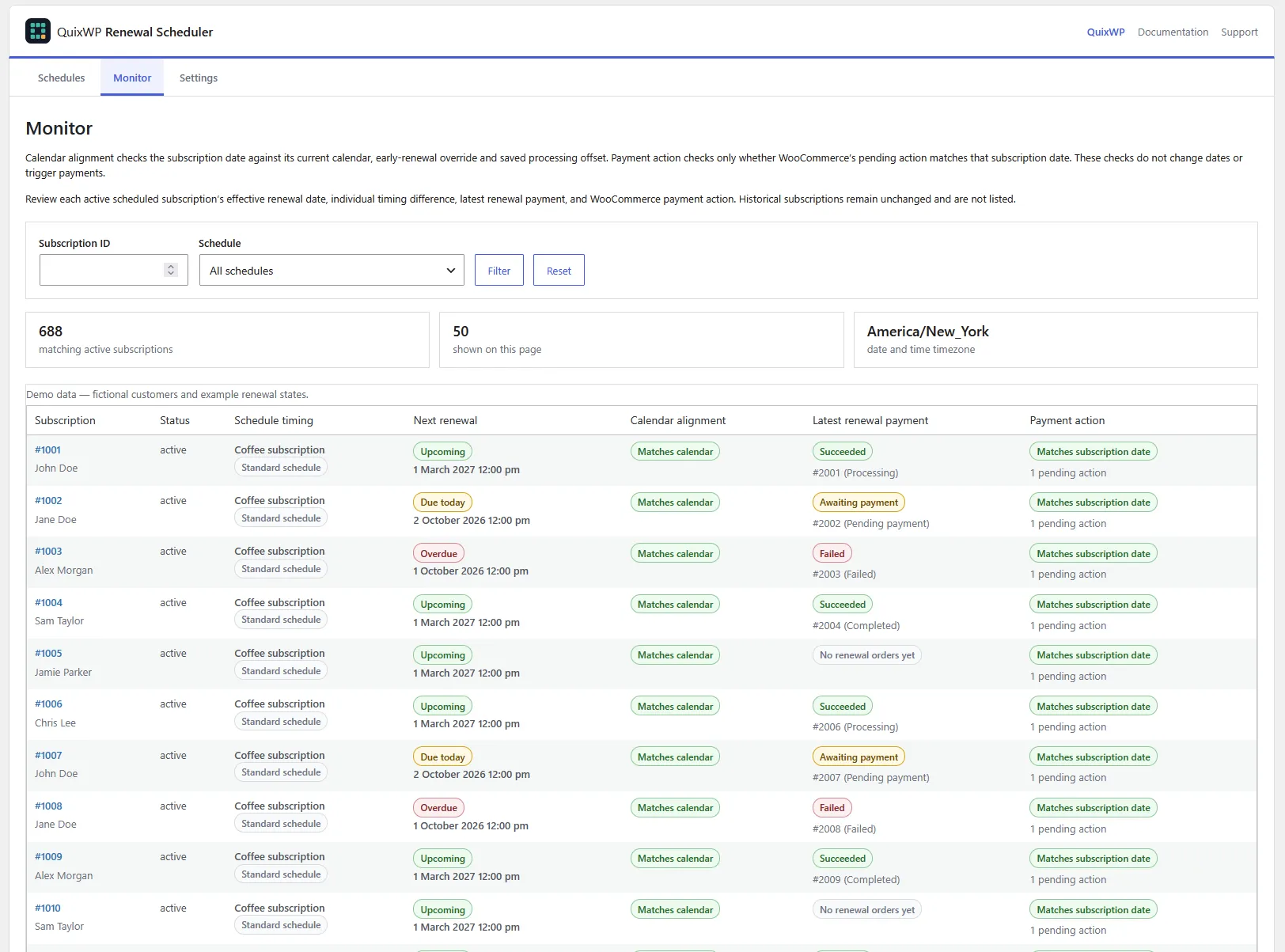
Task: Click the Matches calendar badge for #1009
Action: click(x=675, y=859)
